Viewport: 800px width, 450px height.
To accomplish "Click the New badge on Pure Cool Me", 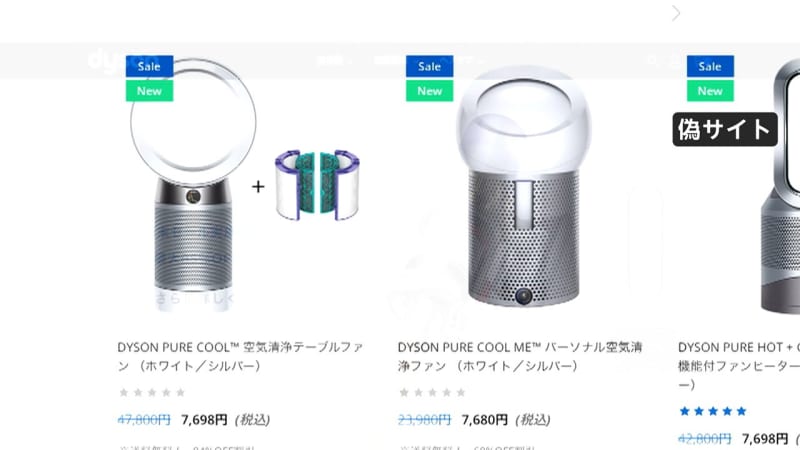I will pyautogui.click(x=430, y=91).
